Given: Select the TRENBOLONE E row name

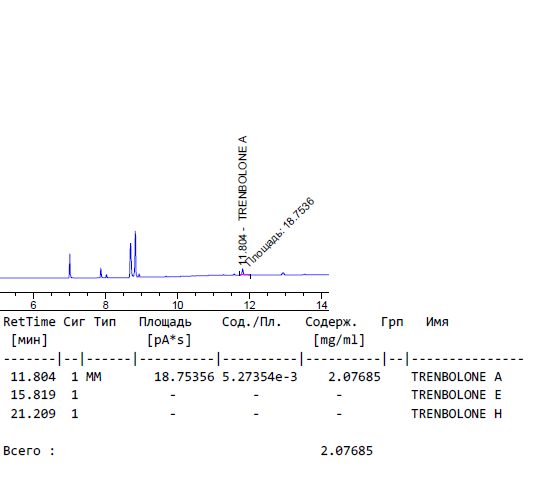Looking at the screenshot, I should 456,395.
